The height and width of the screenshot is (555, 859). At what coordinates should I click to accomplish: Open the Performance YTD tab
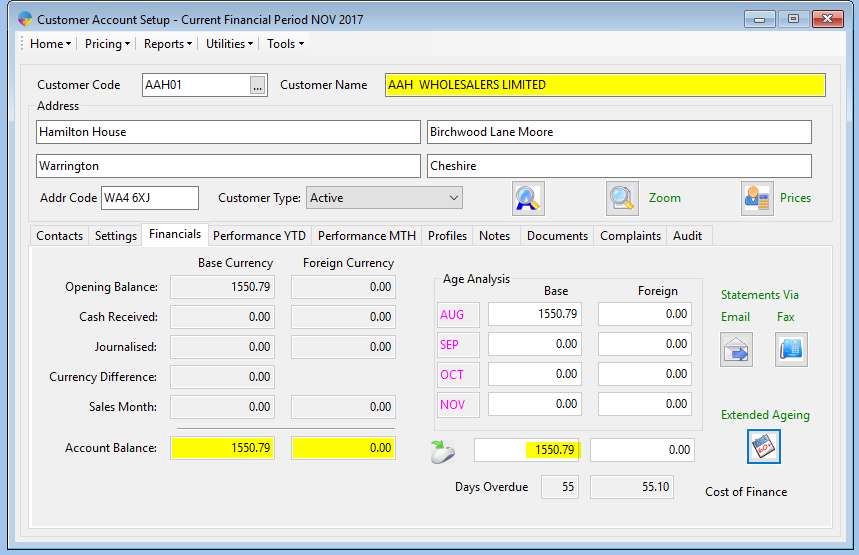click(x=259, y=236)
